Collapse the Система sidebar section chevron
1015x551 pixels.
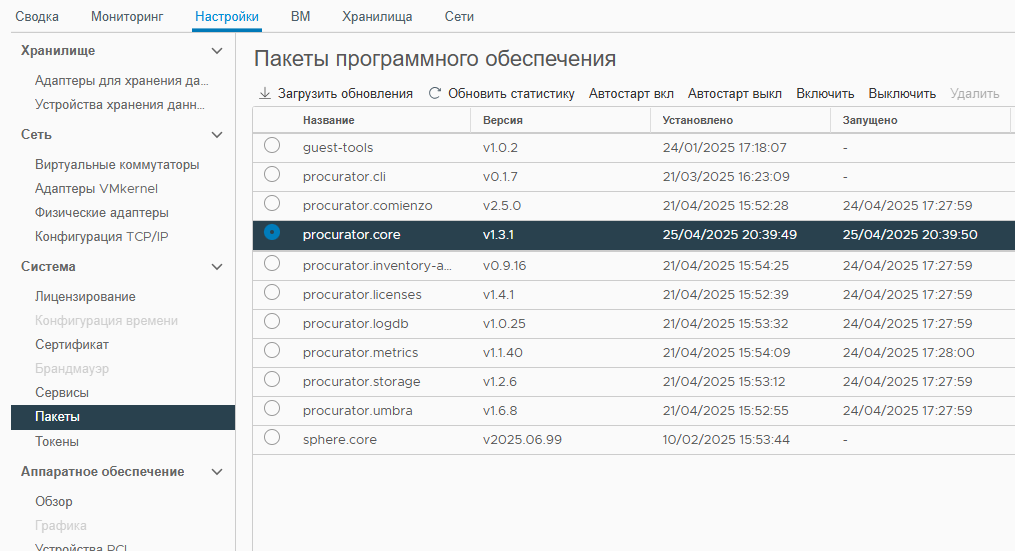[217, 267]
